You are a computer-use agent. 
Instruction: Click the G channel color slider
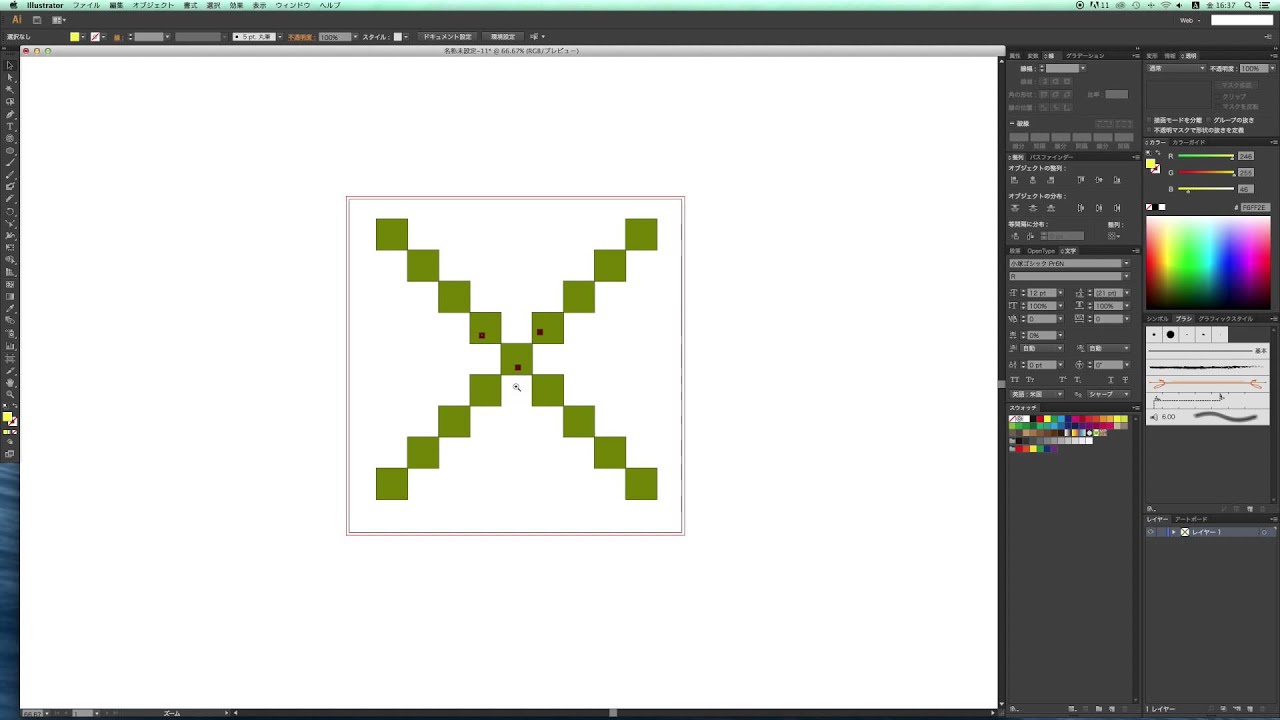click(x=1206, y=173)
